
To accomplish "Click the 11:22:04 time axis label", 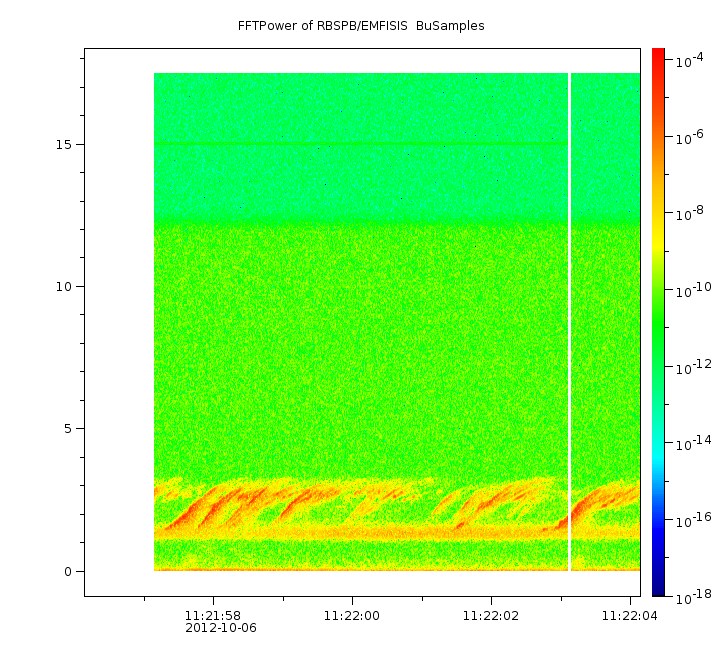I will click(x=630, y=615).
